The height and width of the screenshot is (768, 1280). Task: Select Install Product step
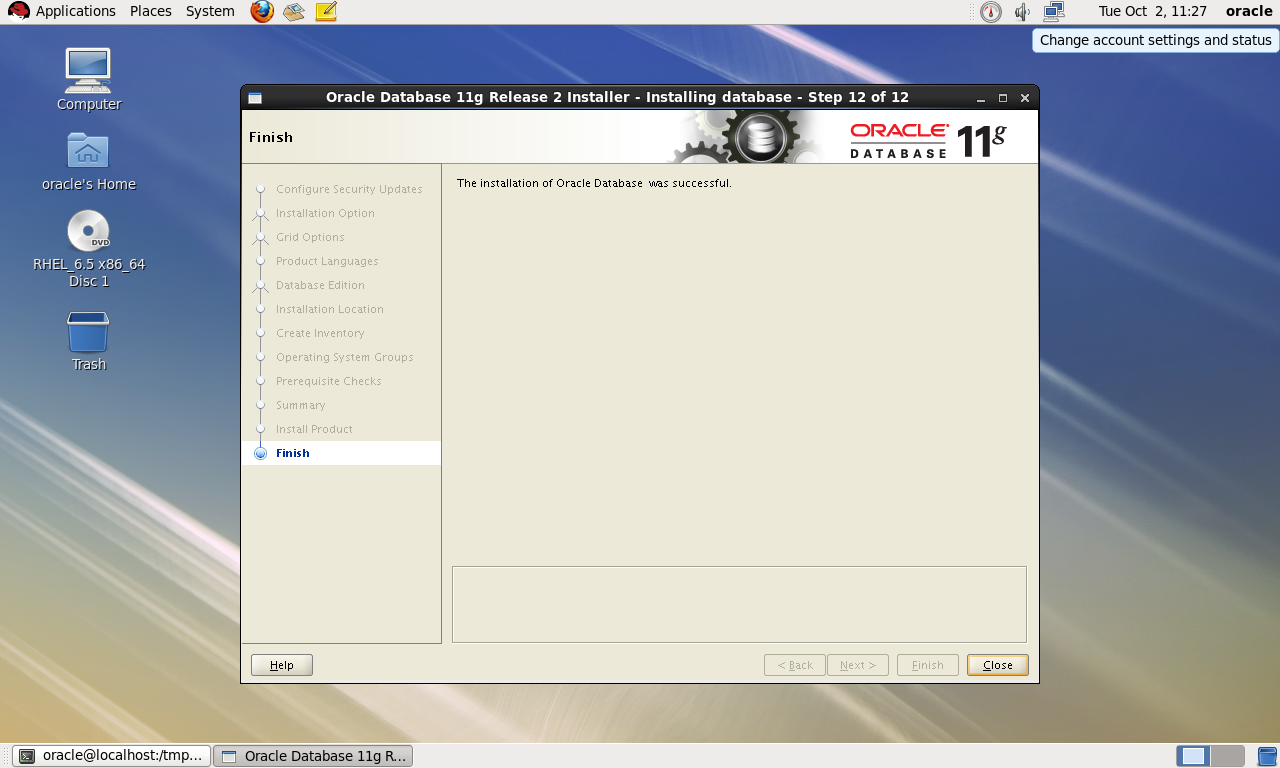click(314, 429)
